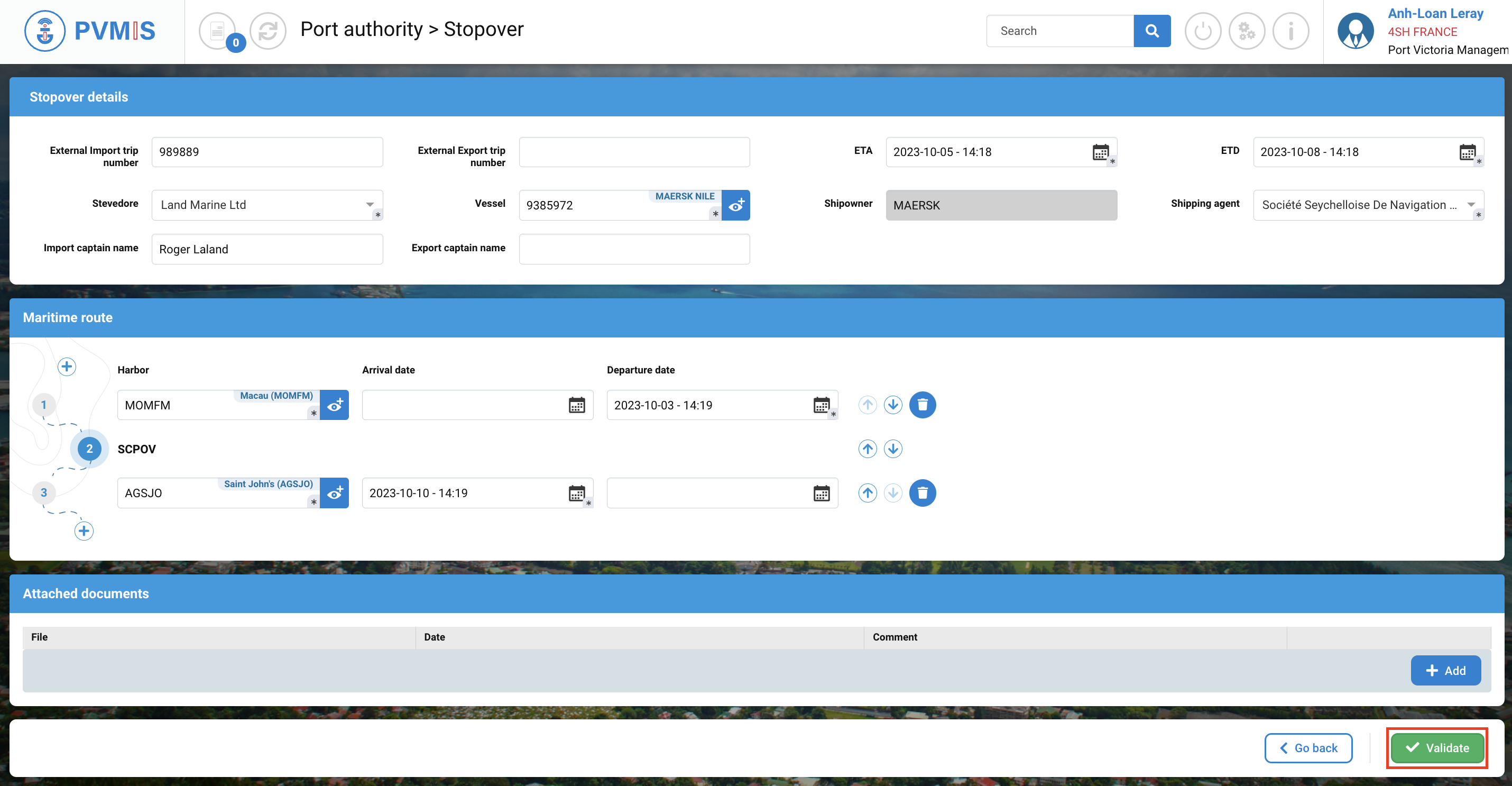Viewport: 1512px width, 786px height.
Task: Expand the Shipping agent dropdown
Action: [1470, 204]
